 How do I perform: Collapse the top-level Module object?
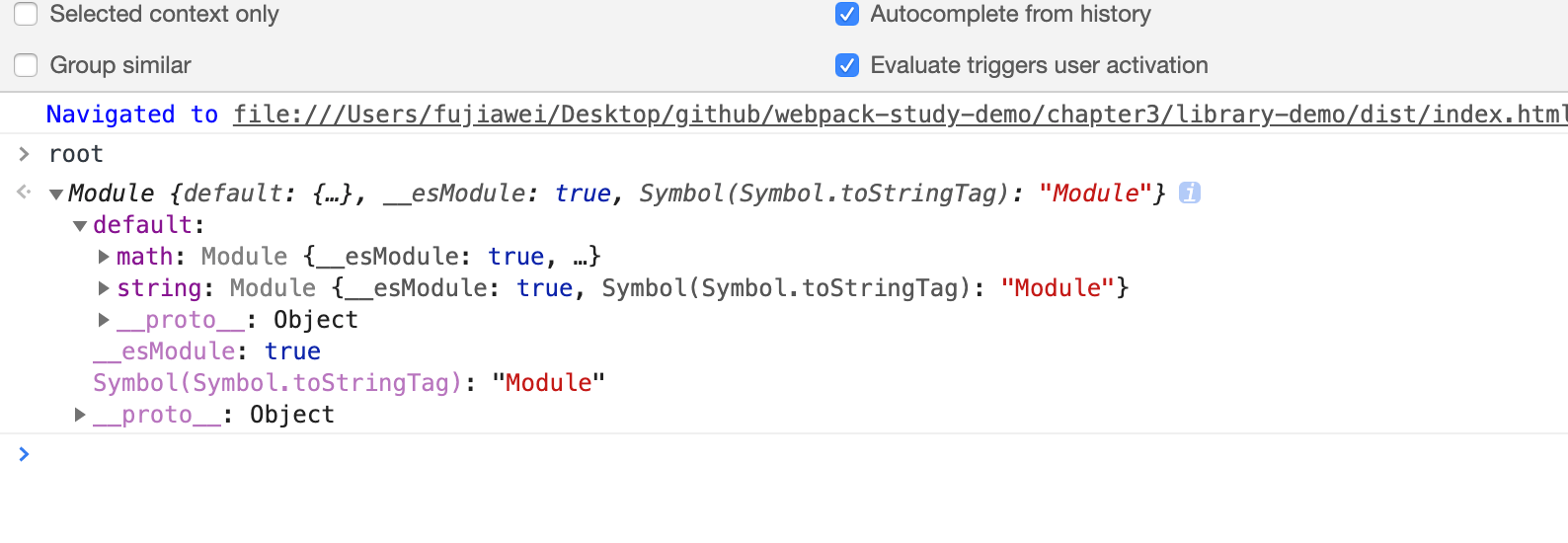coord(56,194)
